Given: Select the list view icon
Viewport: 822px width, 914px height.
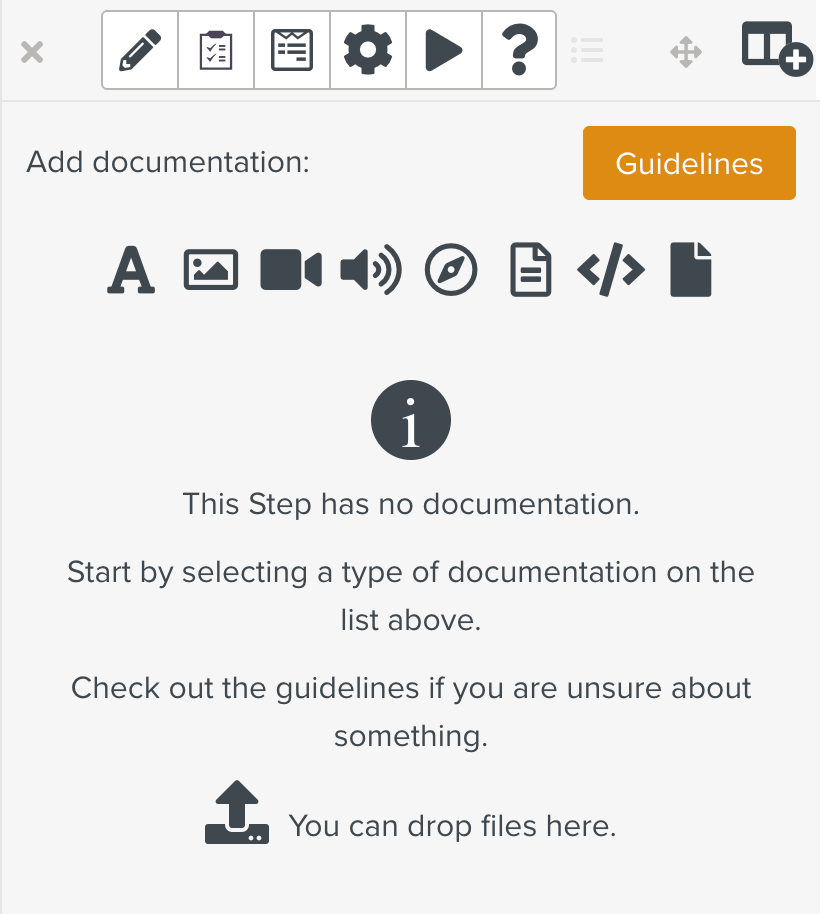Looking at the screenshot, I should (x=587, y=51).
